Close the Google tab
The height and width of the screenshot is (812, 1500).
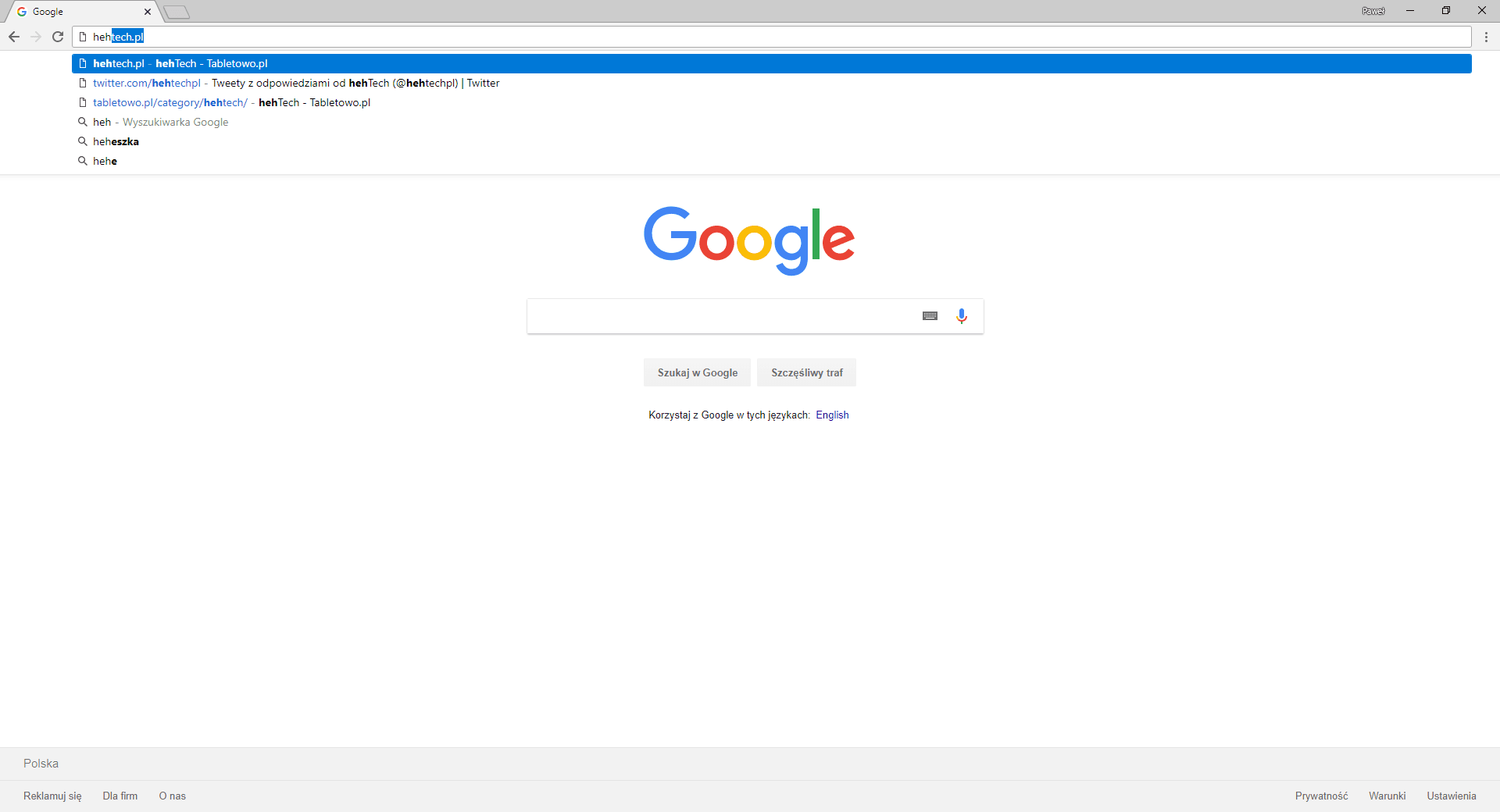(148, 12)
